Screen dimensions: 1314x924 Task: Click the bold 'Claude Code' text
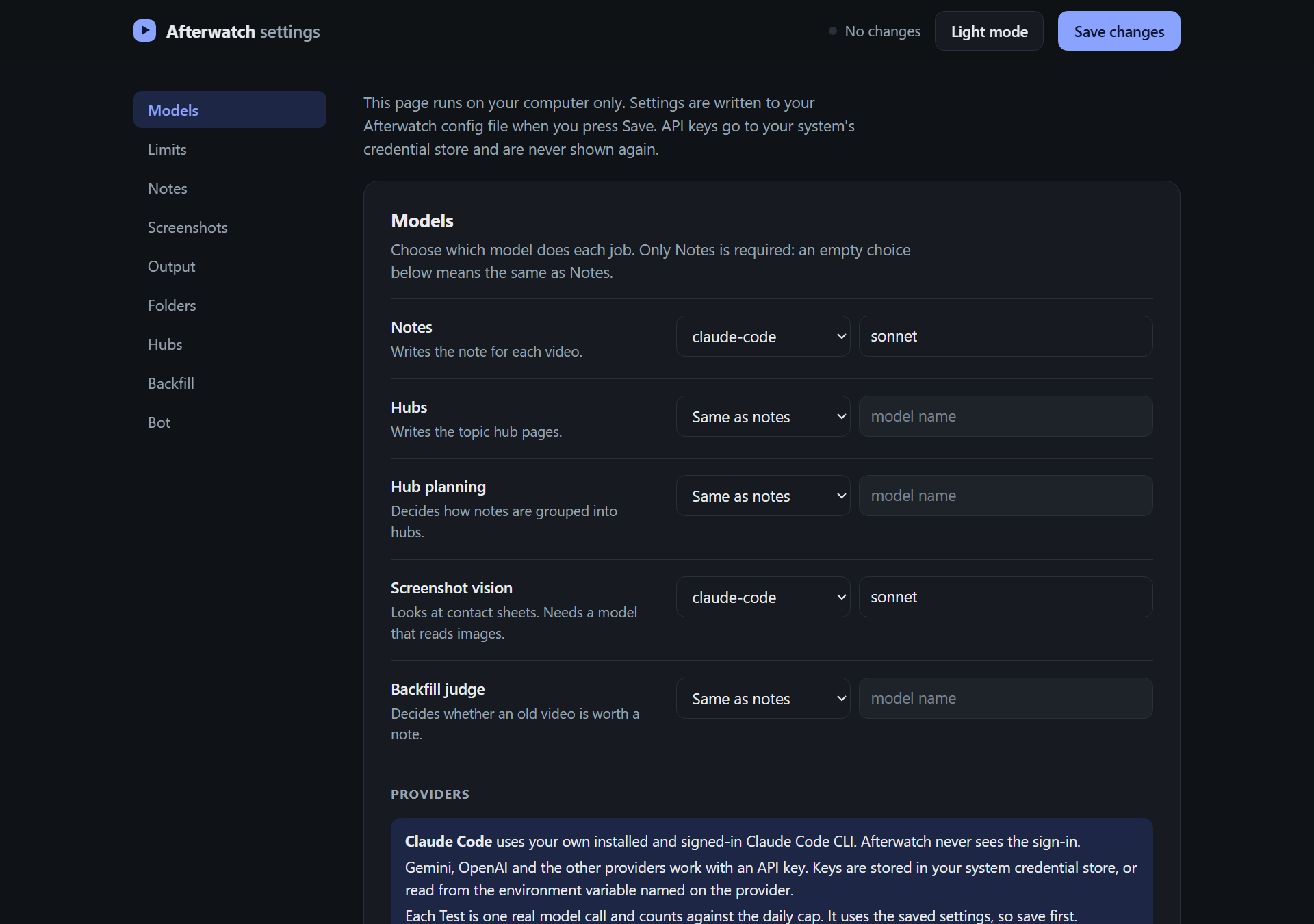448,841
